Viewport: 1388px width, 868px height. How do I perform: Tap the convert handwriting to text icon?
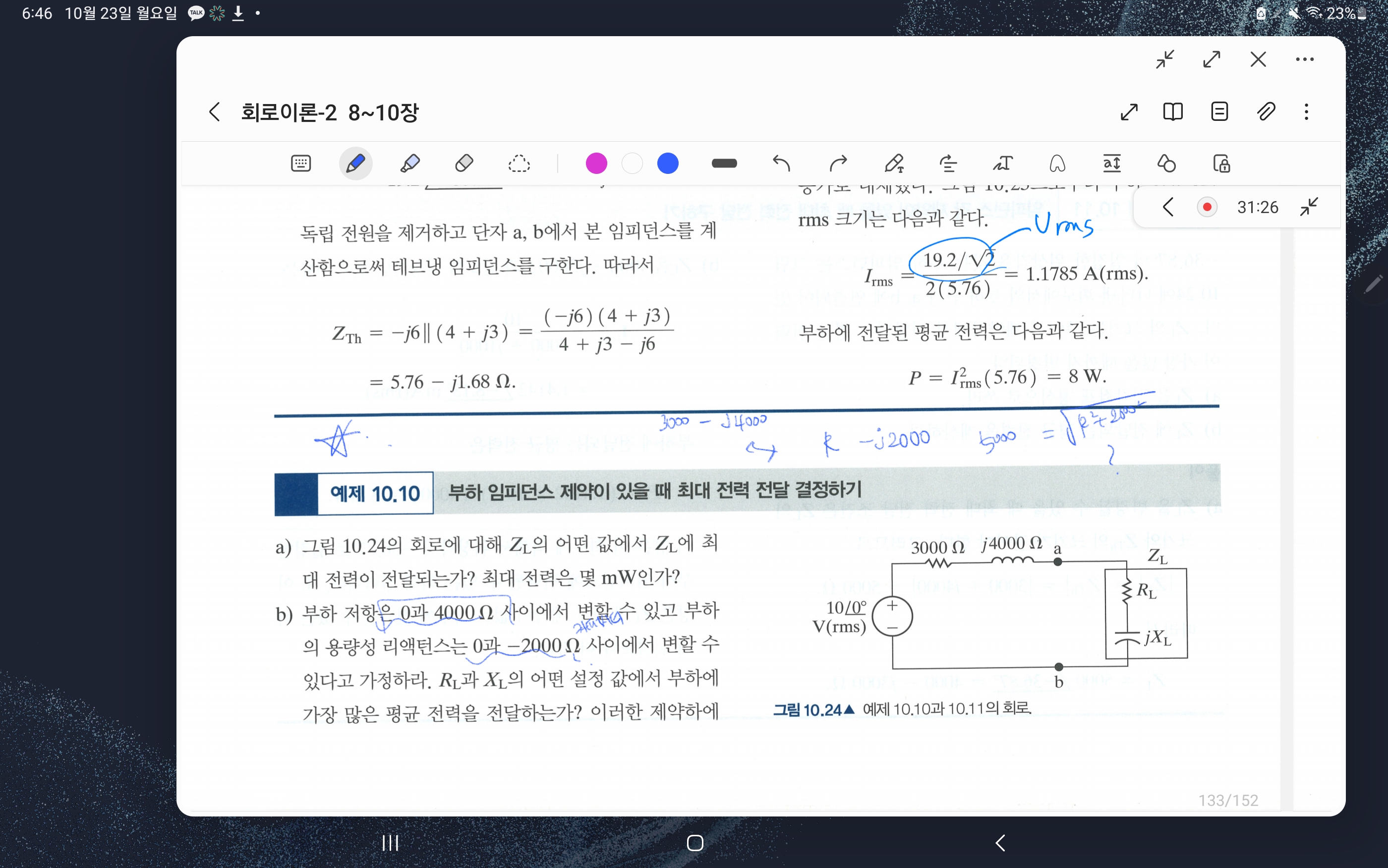tap(1003, 163)
